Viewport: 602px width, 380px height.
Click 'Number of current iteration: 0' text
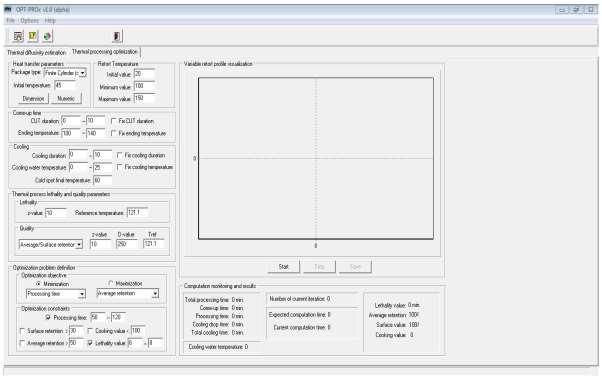[x=299, y=299]
